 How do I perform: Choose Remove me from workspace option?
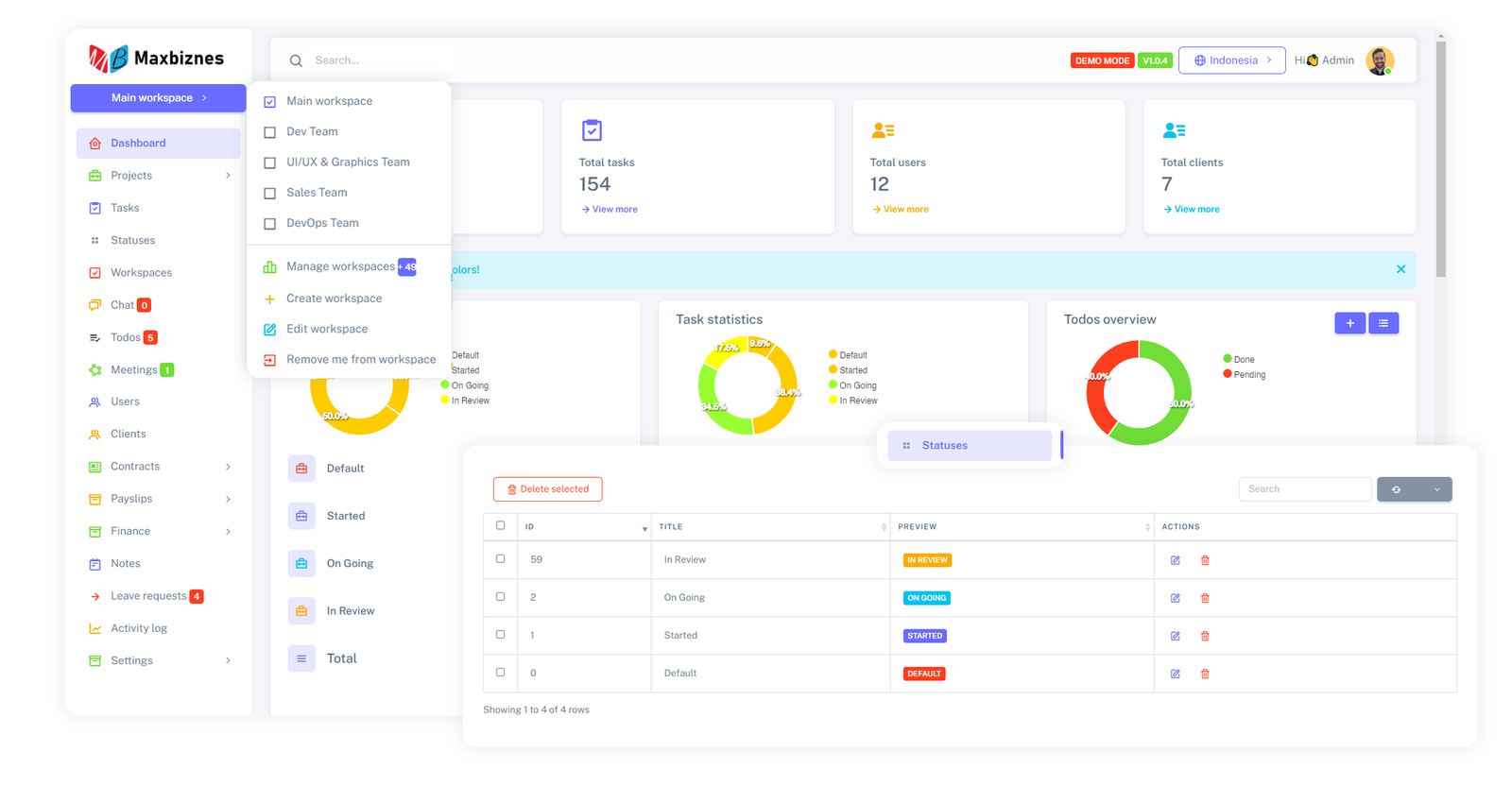click(360, 359)
